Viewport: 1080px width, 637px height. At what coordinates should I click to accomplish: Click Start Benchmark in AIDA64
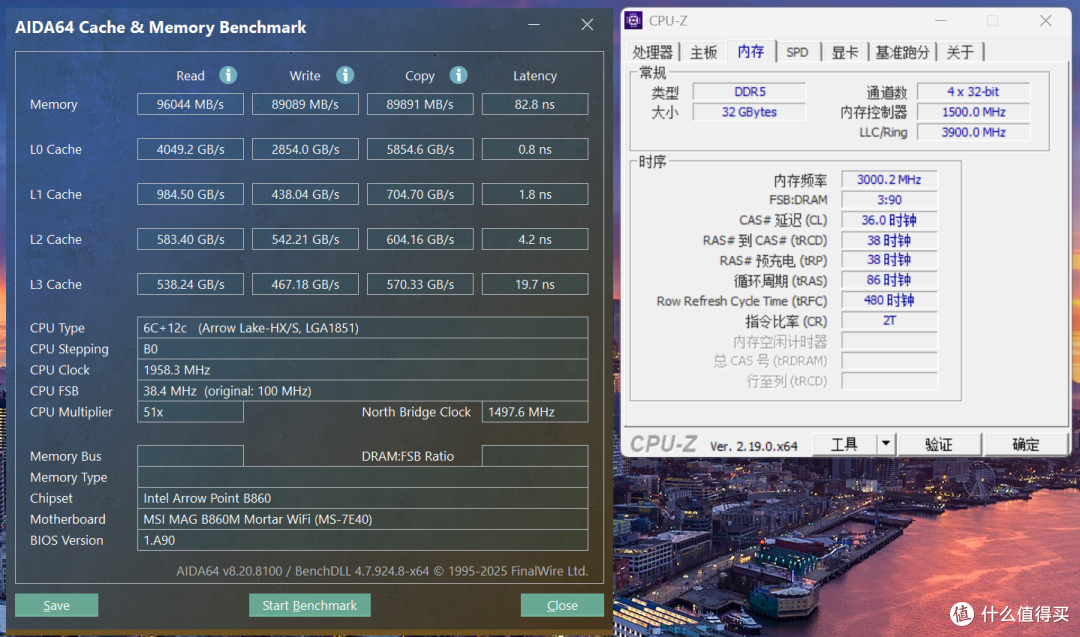coord(309,605)
